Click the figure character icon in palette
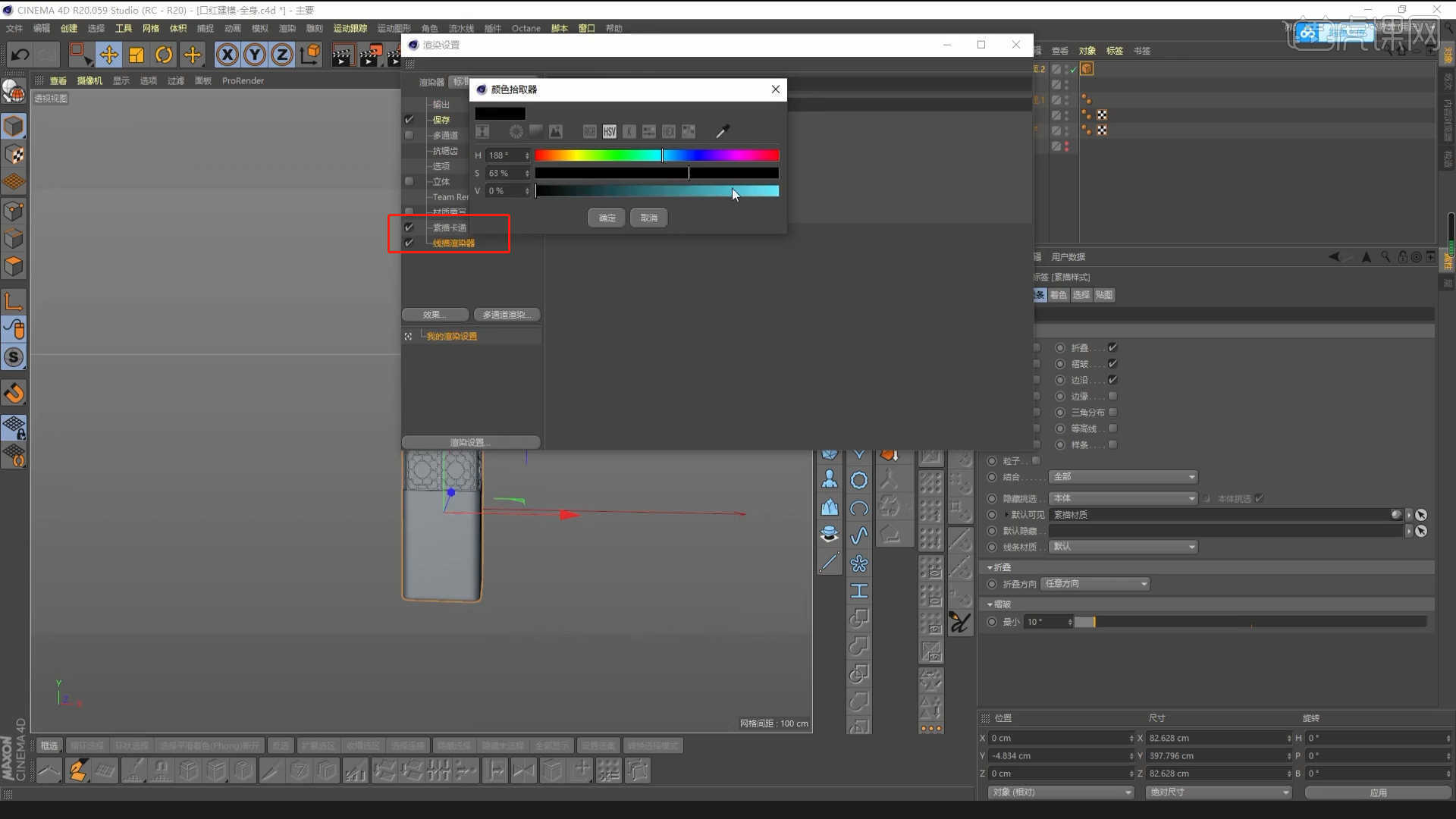 pos(830,479)
